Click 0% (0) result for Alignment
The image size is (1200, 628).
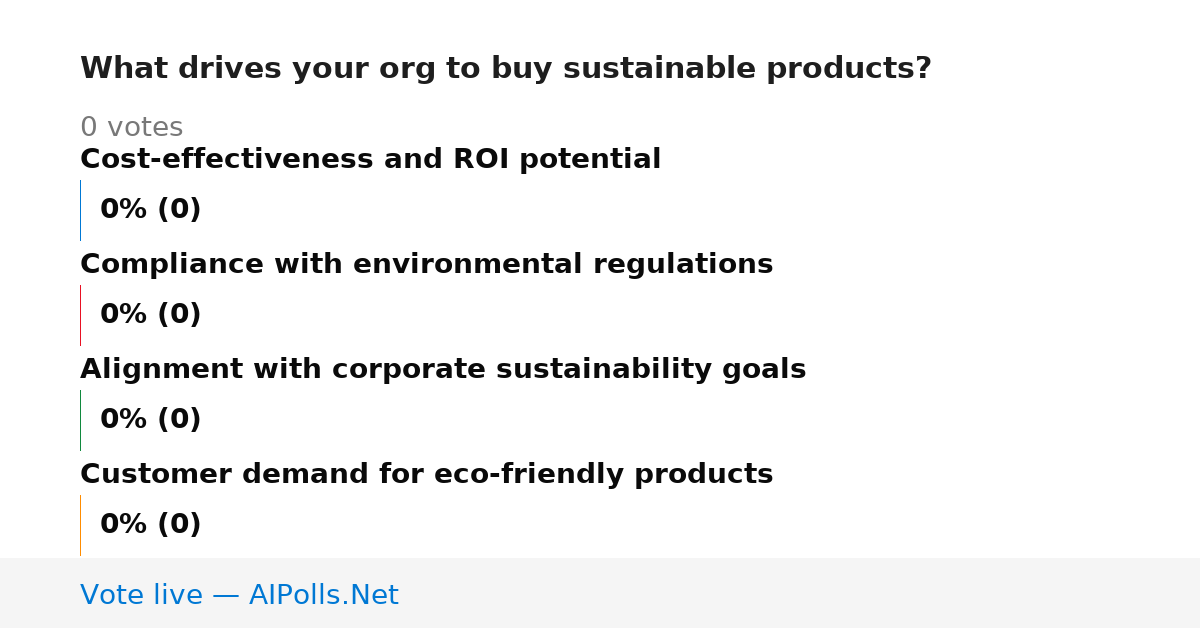click(x=150, y=420)
